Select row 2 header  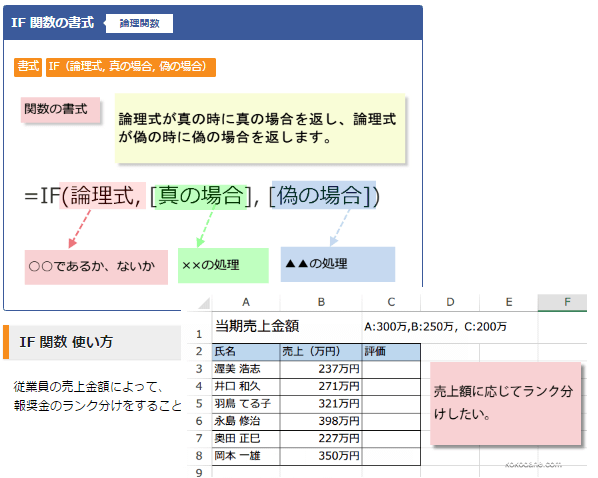pyautogui.click(x=199, y=352)
